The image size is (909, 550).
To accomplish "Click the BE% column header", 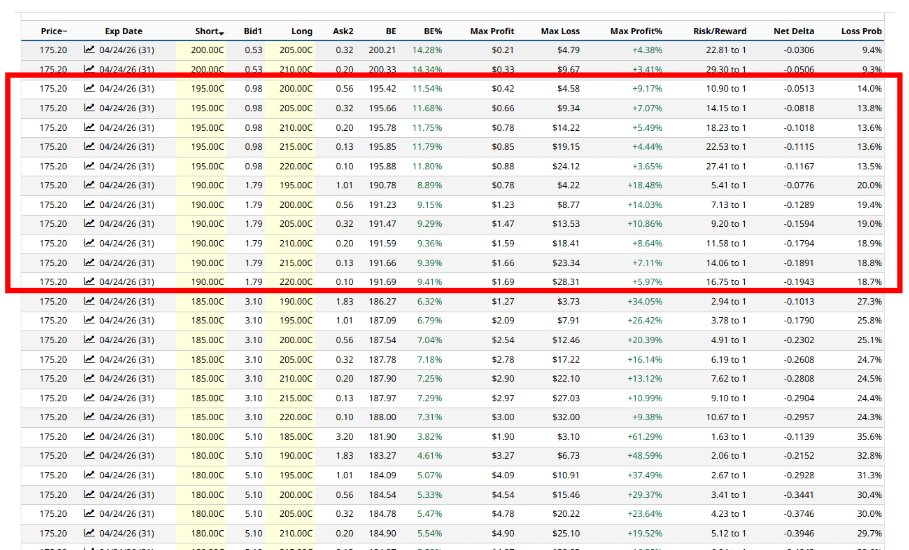I will coord(431,31).
